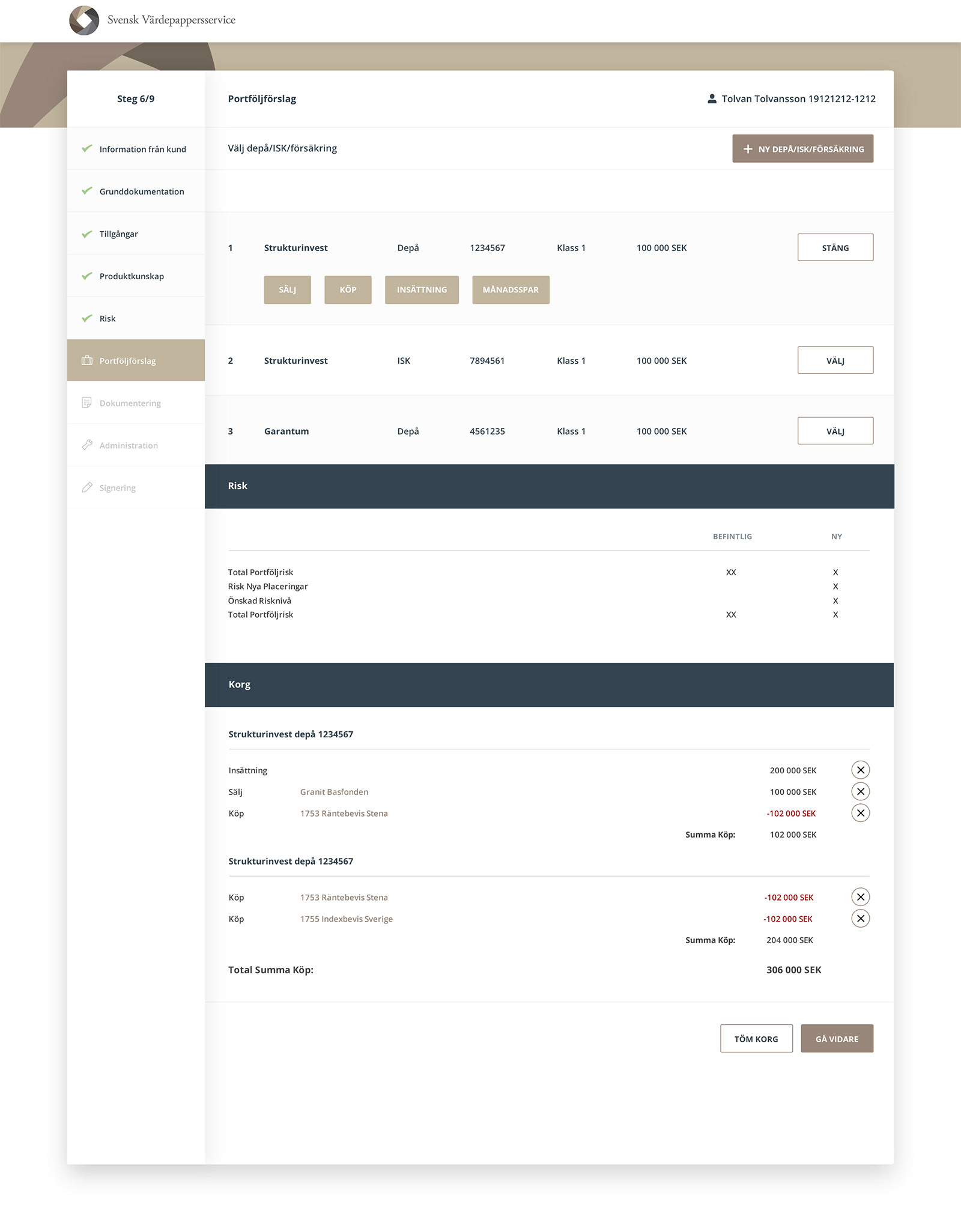Click the document icon of Dokumentering
This screenshot has height=1232, width=961.
[x=87, y=403]
